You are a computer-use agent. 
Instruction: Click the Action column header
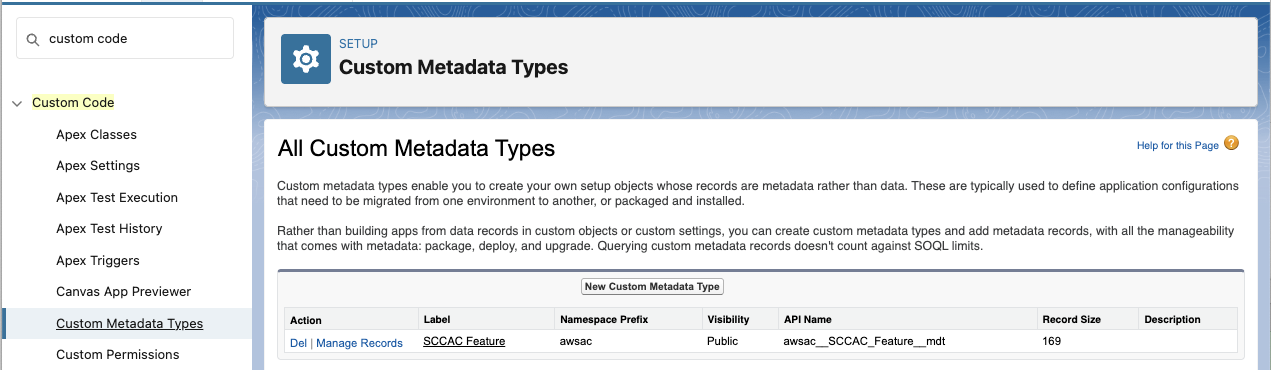tap(306, 320)
